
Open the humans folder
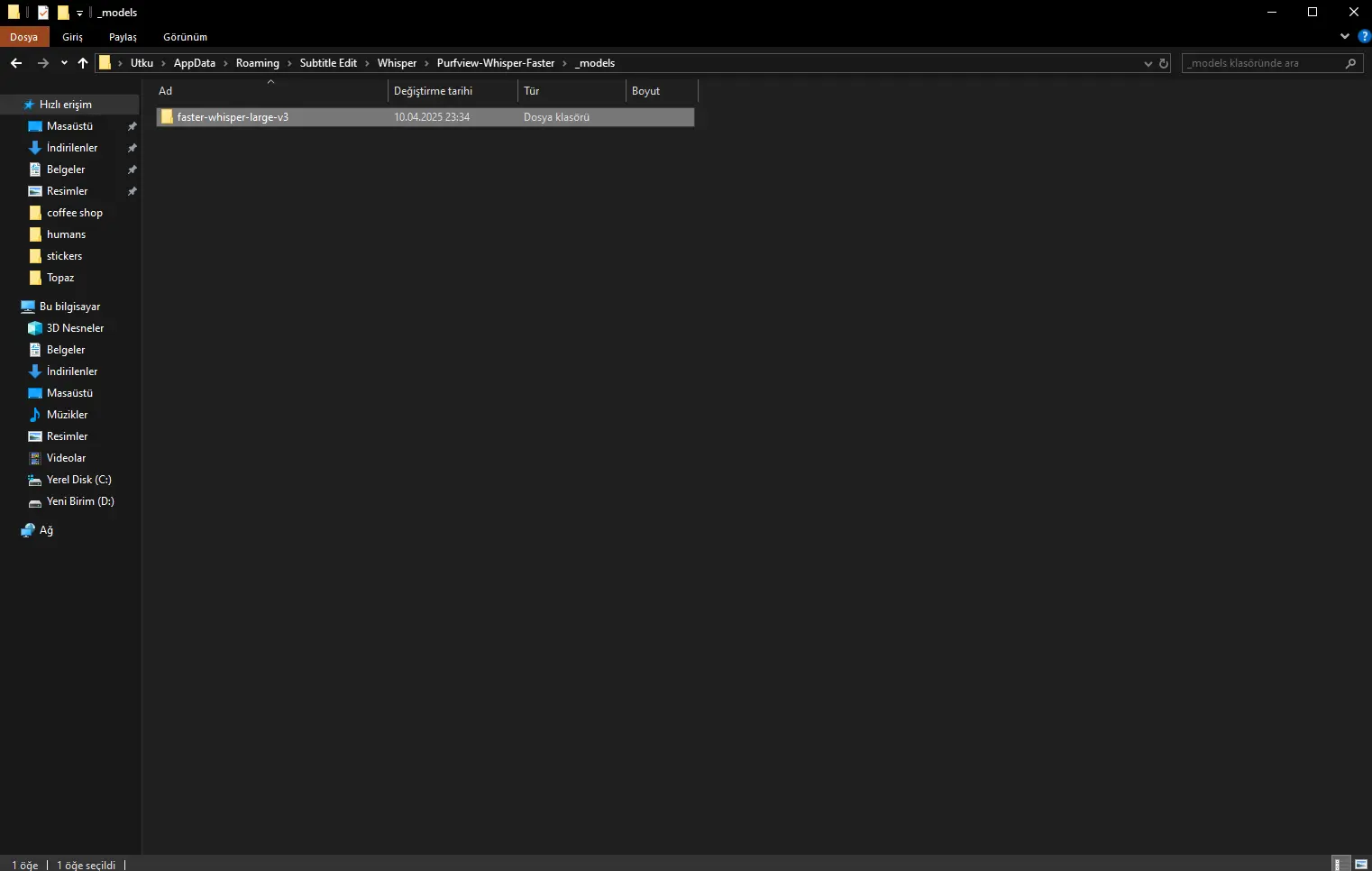click(x=66, y=234)
